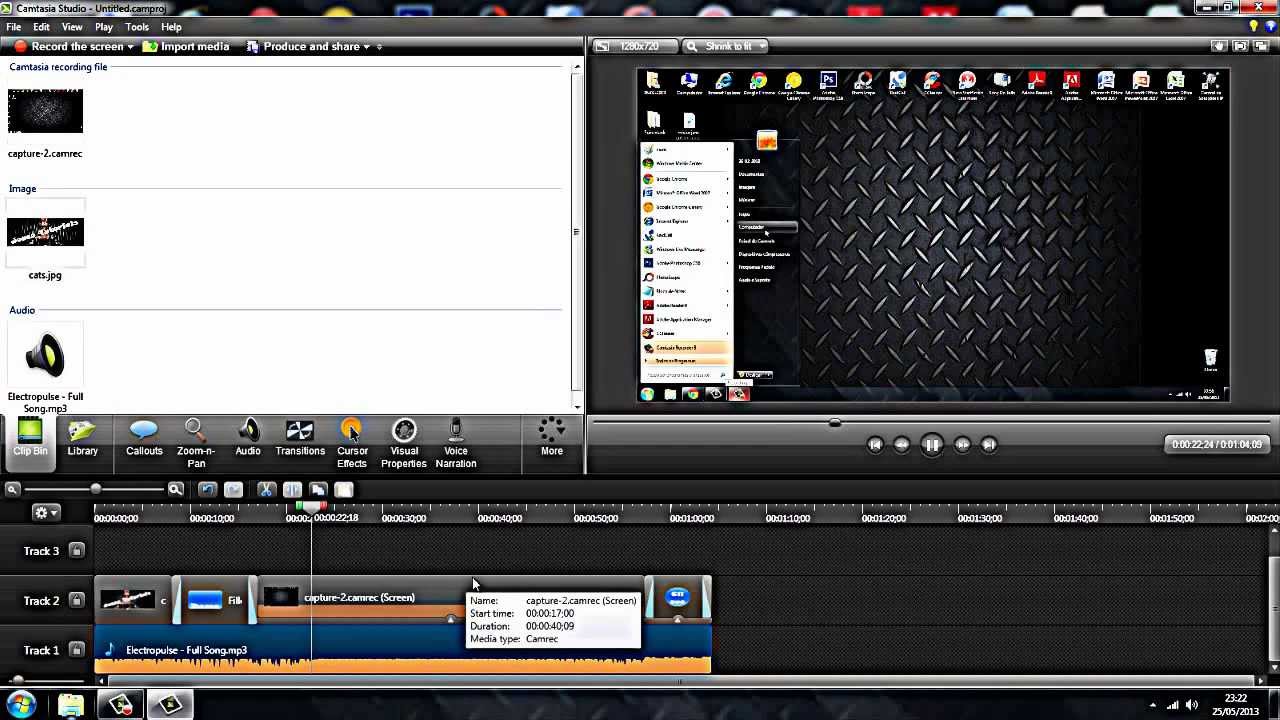The image size is (1280, 720).
Task: Select the cats.jpg image thumbnail
Action: (x=45, y=232)
